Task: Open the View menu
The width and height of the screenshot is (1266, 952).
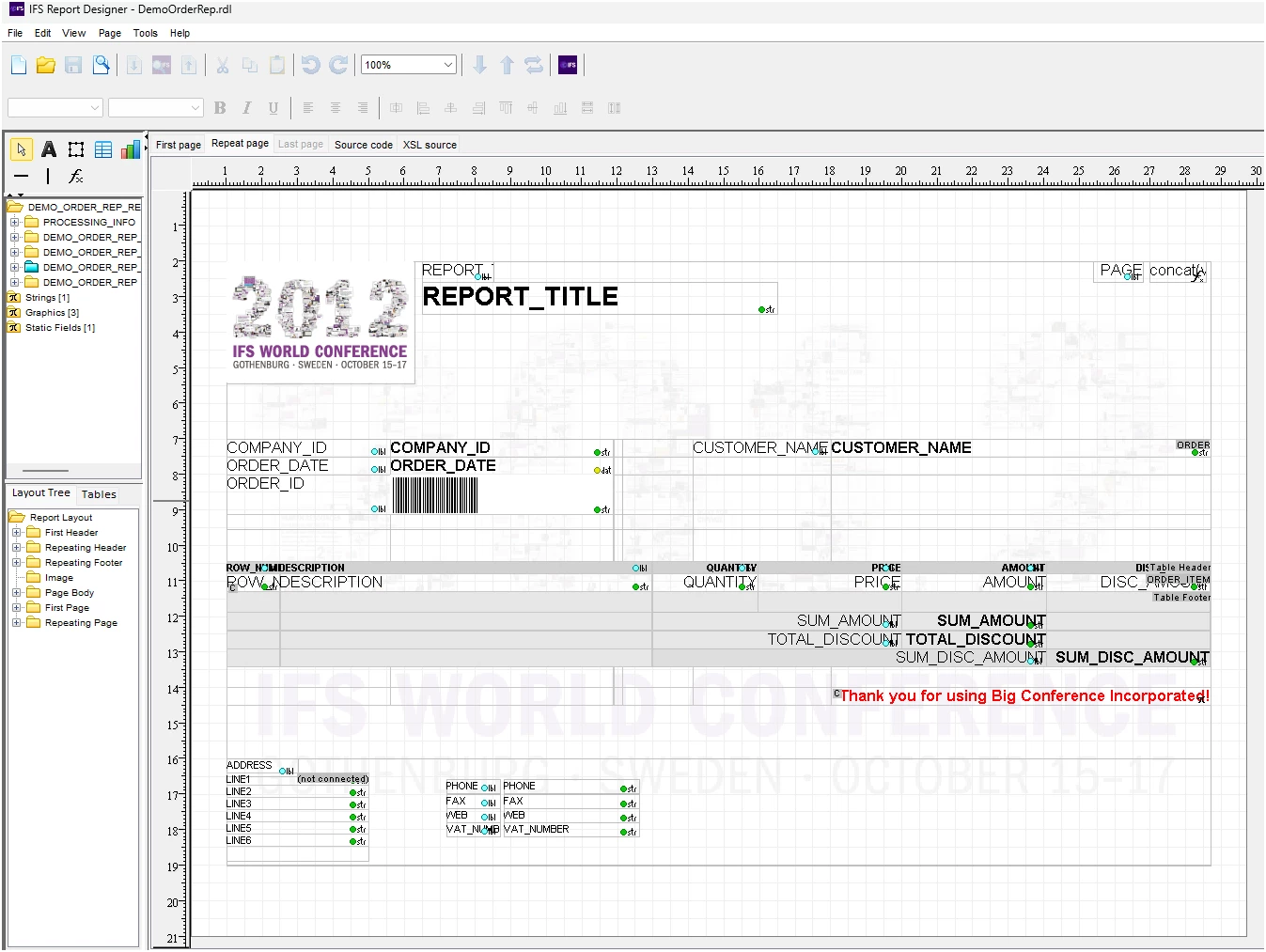Action: [74, 33]
